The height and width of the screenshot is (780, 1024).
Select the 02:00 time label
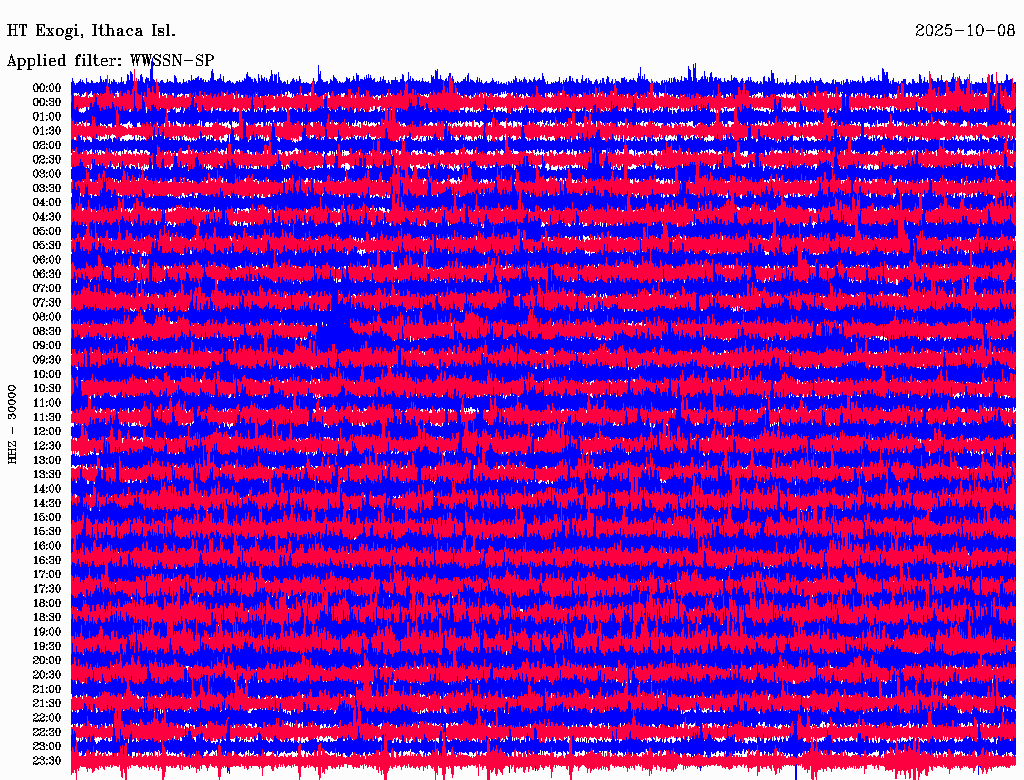pyautogui.click(x=47, y=145)
